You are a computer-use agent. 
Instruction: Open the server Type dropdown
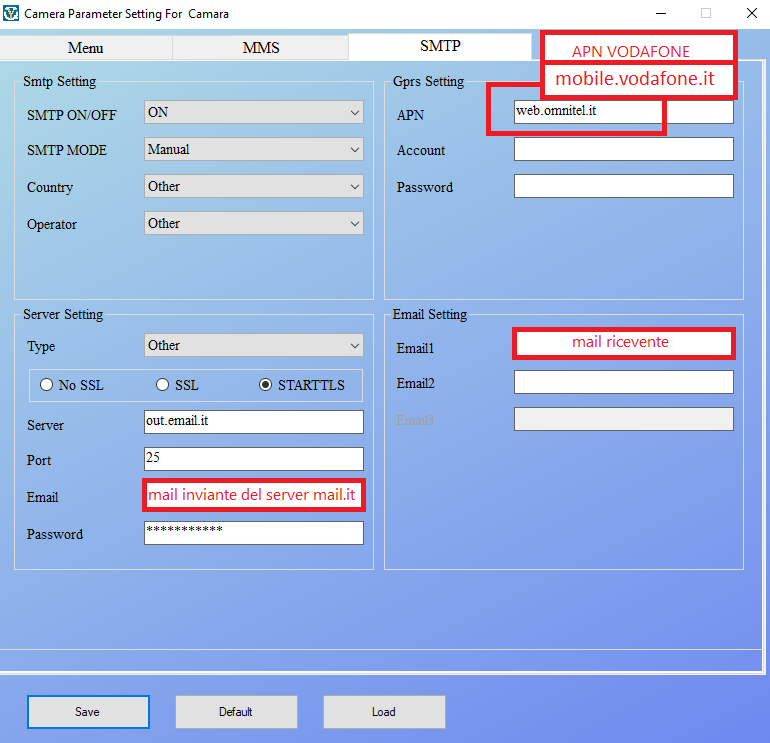(x=253, y=346)
